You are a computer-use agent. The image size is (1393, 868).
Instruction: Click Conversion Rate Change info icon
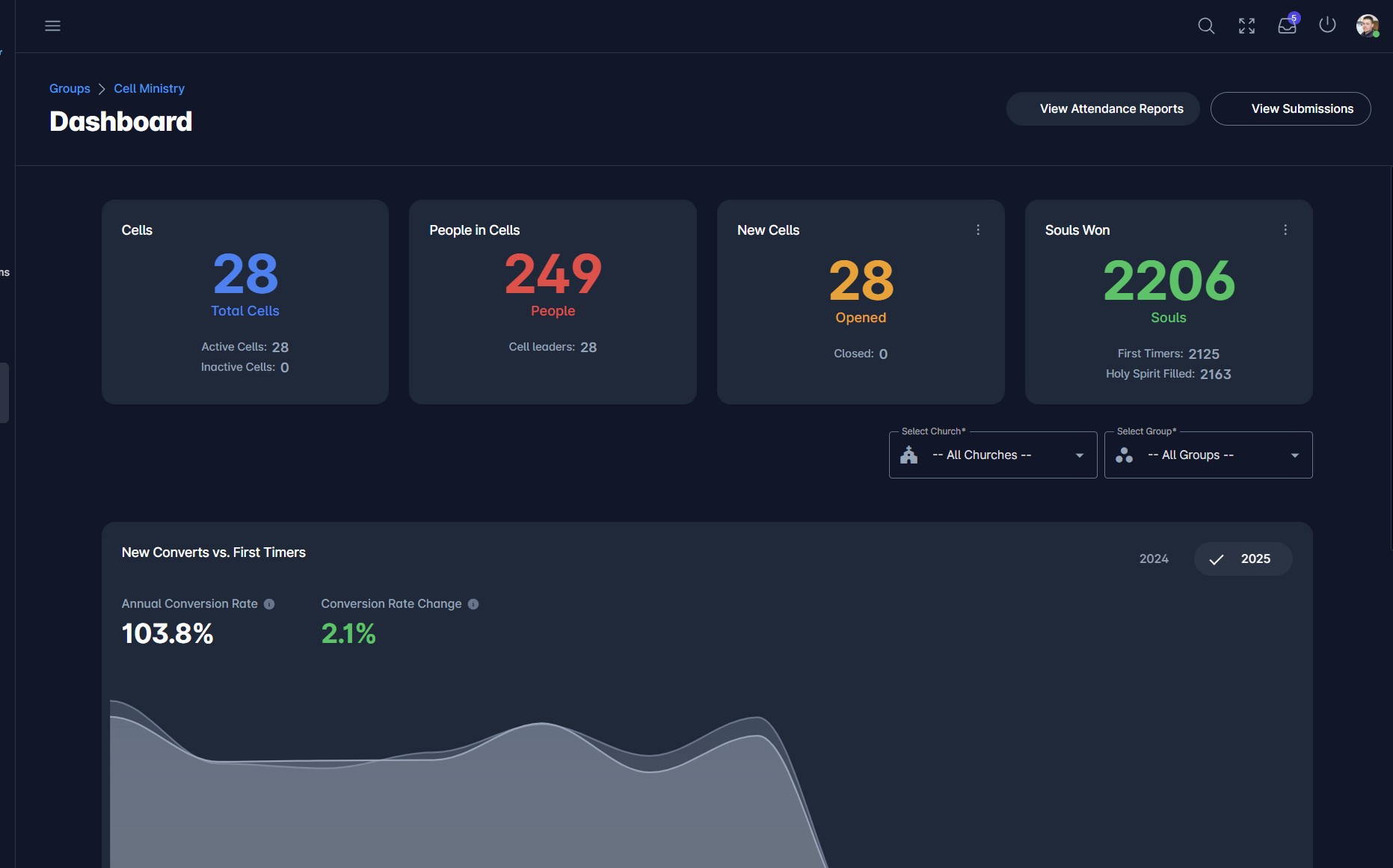[x=473, y=604]
